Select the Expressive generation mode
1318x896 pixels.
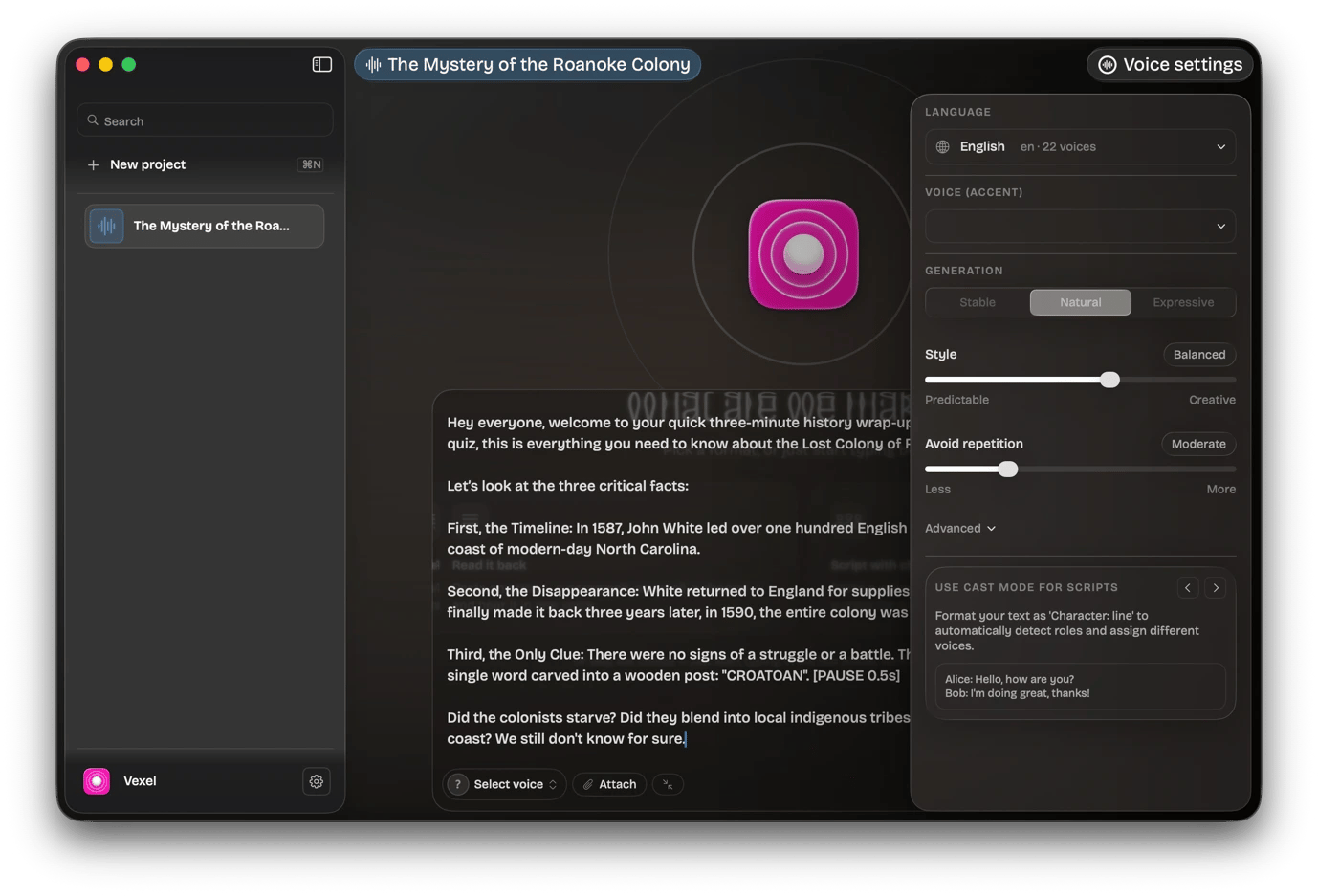click(1183, 302)
